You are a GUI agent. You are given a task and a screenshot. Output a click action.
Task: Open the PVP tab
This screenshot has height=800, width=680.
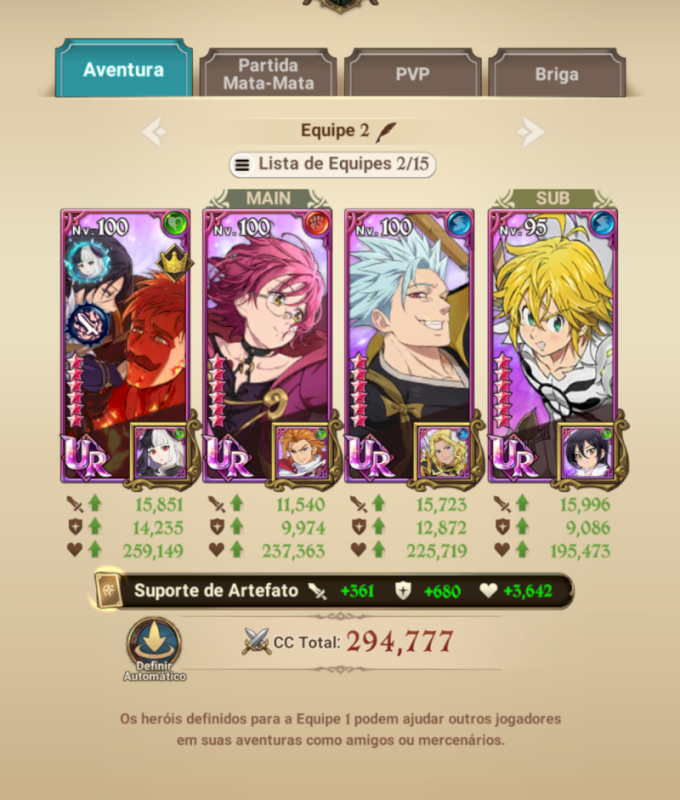pos(412,73)
